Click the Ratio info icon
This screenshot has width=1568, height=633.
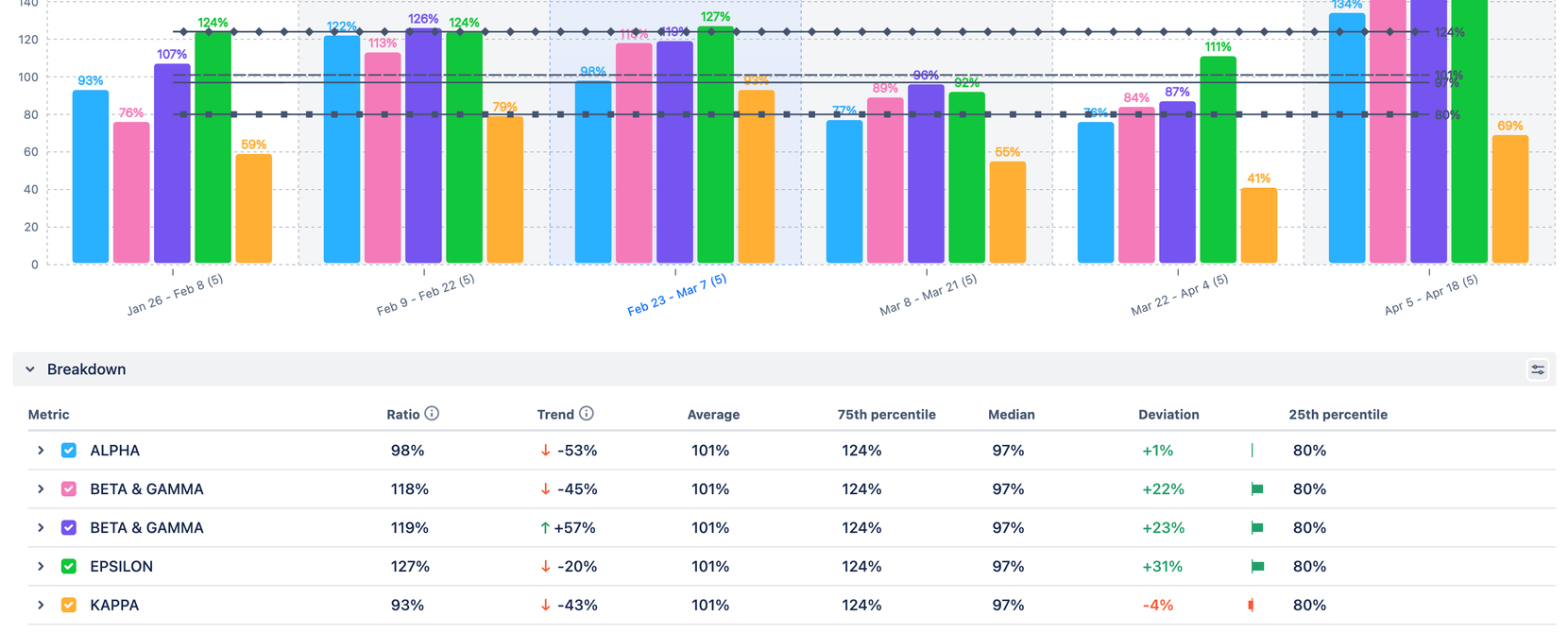[432, 414]
